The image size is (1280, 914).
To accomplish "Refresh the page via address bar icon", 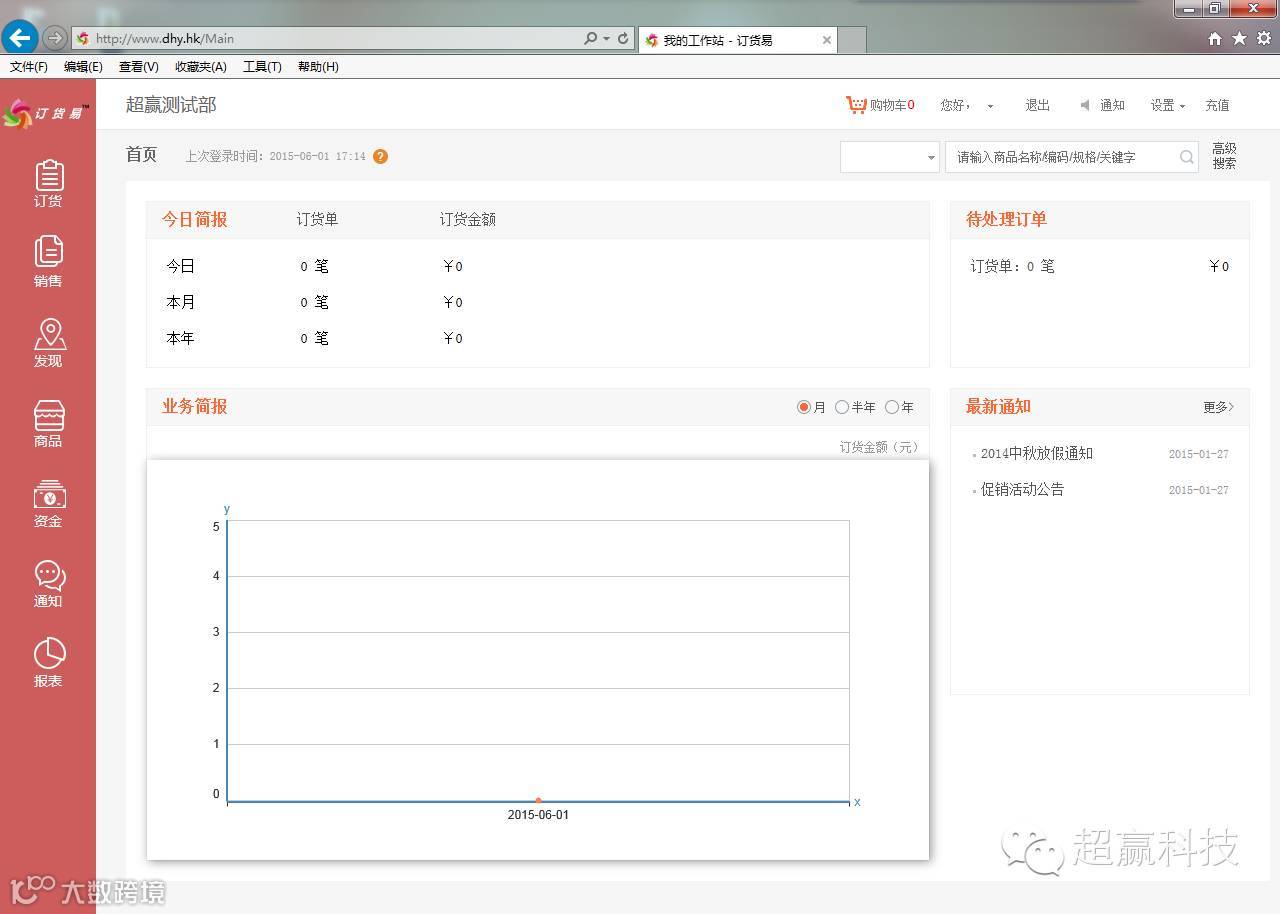I will pyautogui.click(x=623, y=38).
